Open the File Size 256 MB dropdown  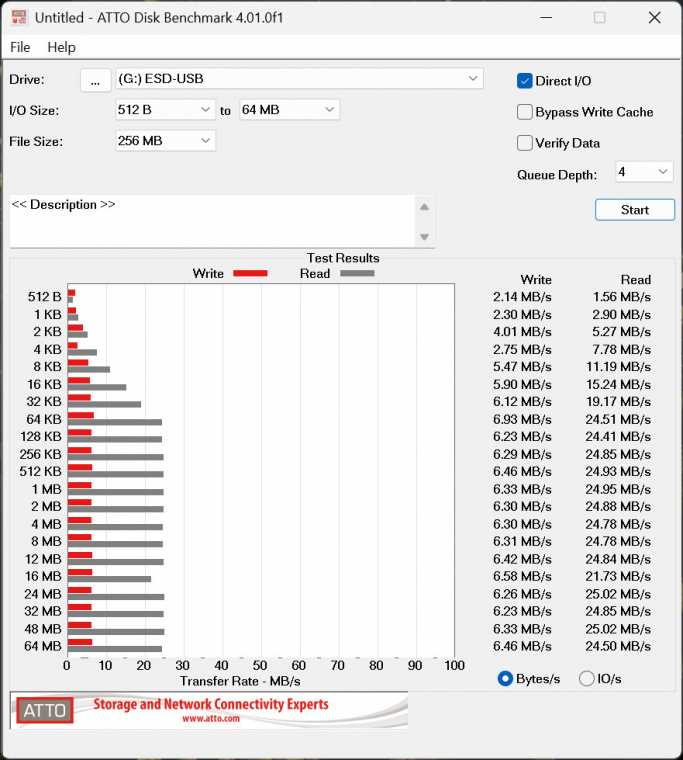(x=205, y=141)
